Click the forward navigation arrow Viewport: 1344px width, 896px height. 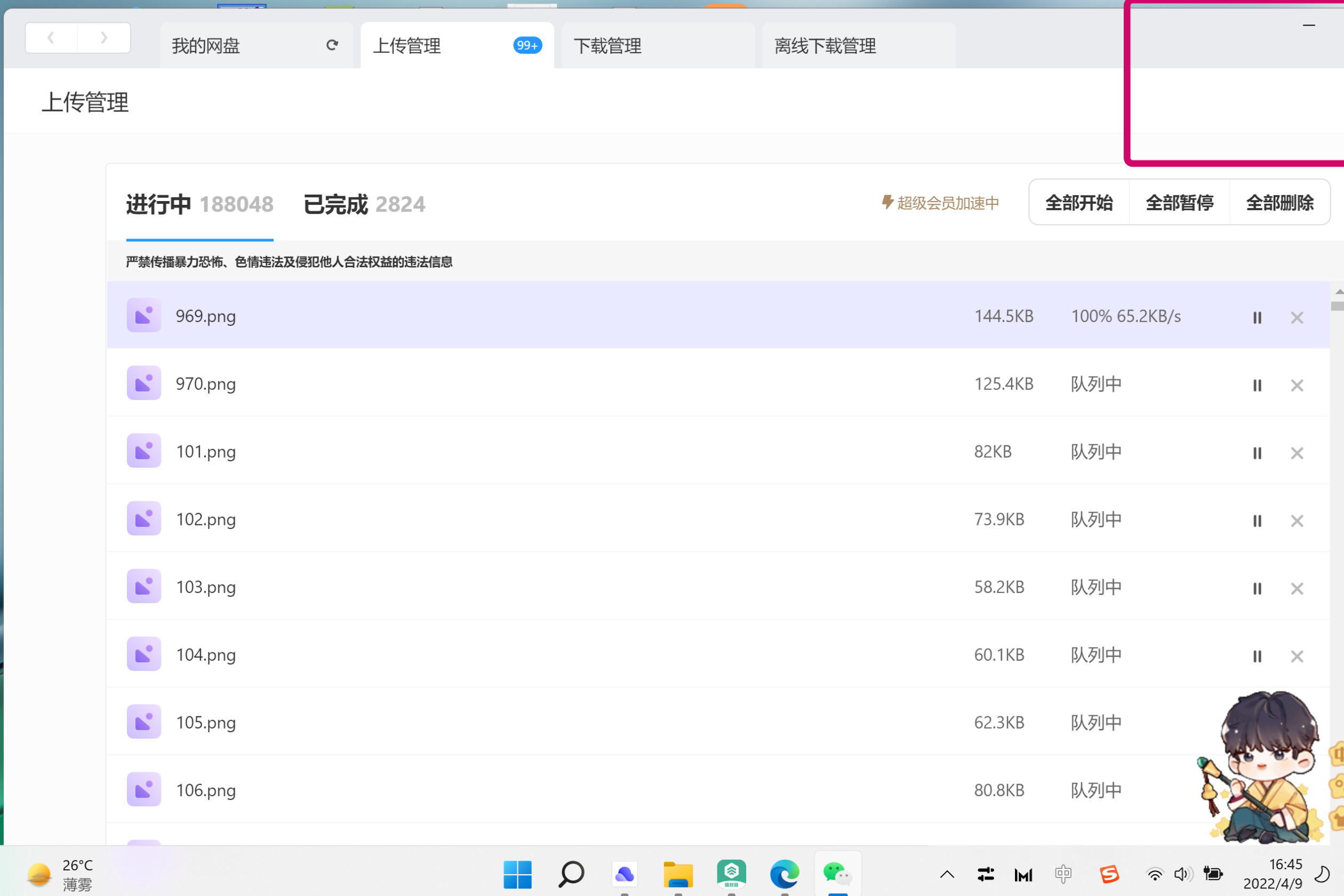tap(103, 37)
